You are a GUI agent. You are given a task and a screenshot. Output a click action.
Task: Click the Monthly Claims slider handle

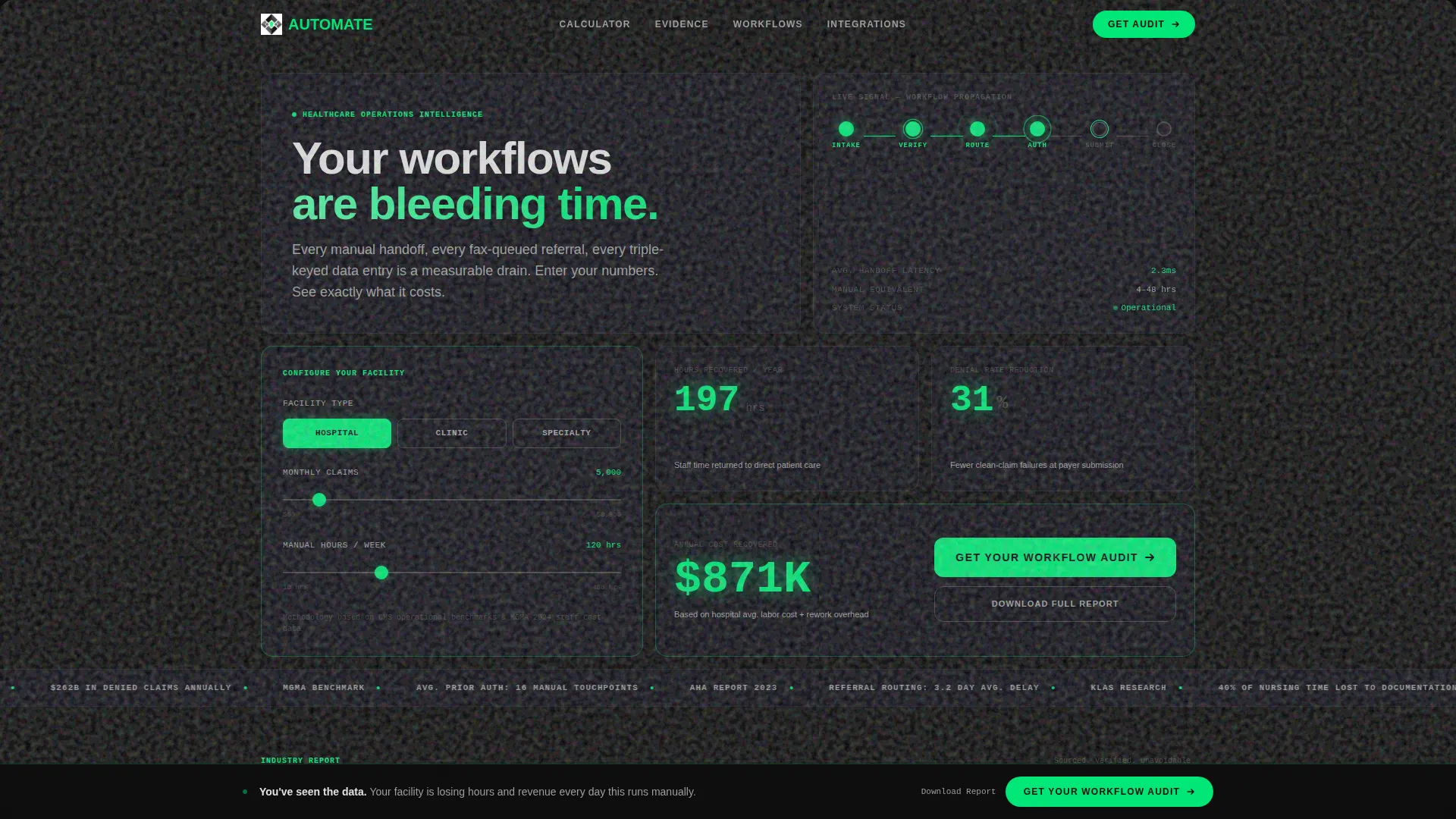[319, 500]
